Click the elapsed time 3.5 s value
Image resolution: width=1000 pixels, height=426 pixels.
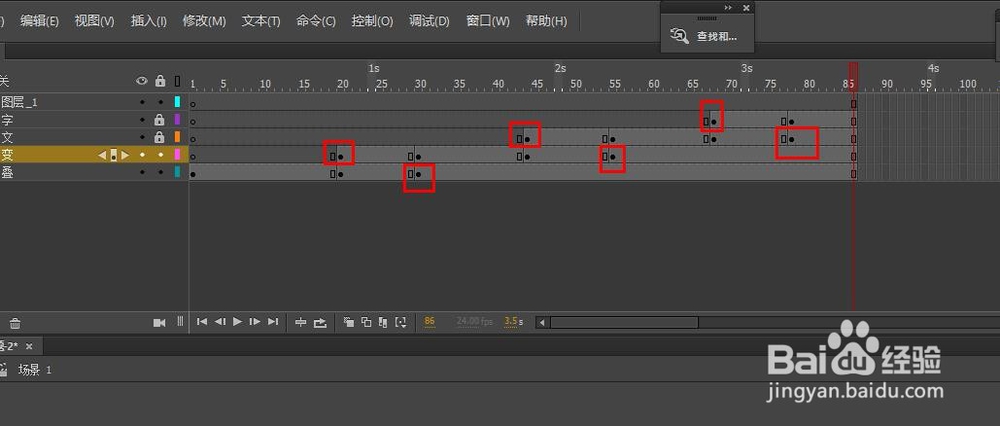coord(513,321)
